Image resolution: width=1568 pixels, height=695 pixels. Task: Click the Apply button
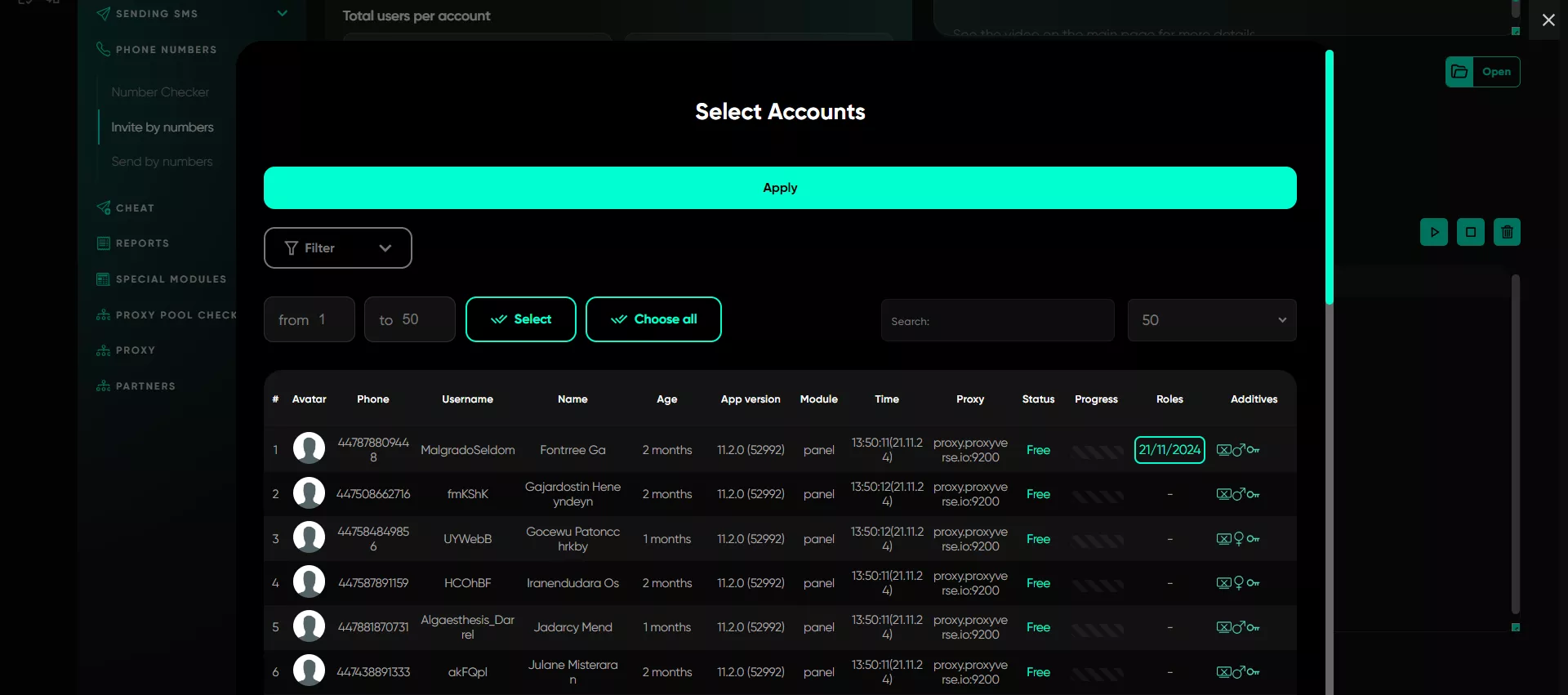[780, 188]
